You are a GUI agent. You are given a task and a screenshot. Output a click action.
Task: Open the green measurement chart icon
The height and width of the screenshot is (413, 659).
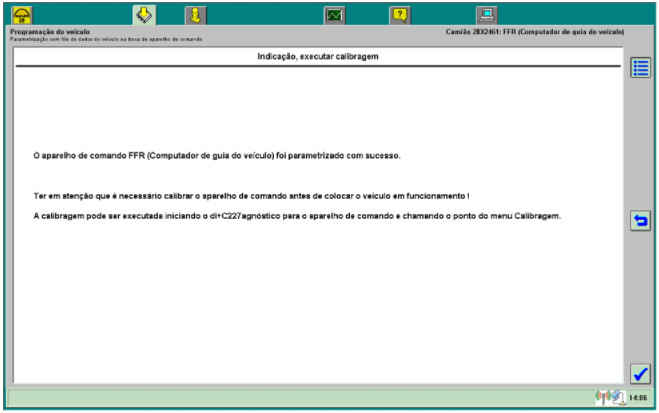click(334, 14)
